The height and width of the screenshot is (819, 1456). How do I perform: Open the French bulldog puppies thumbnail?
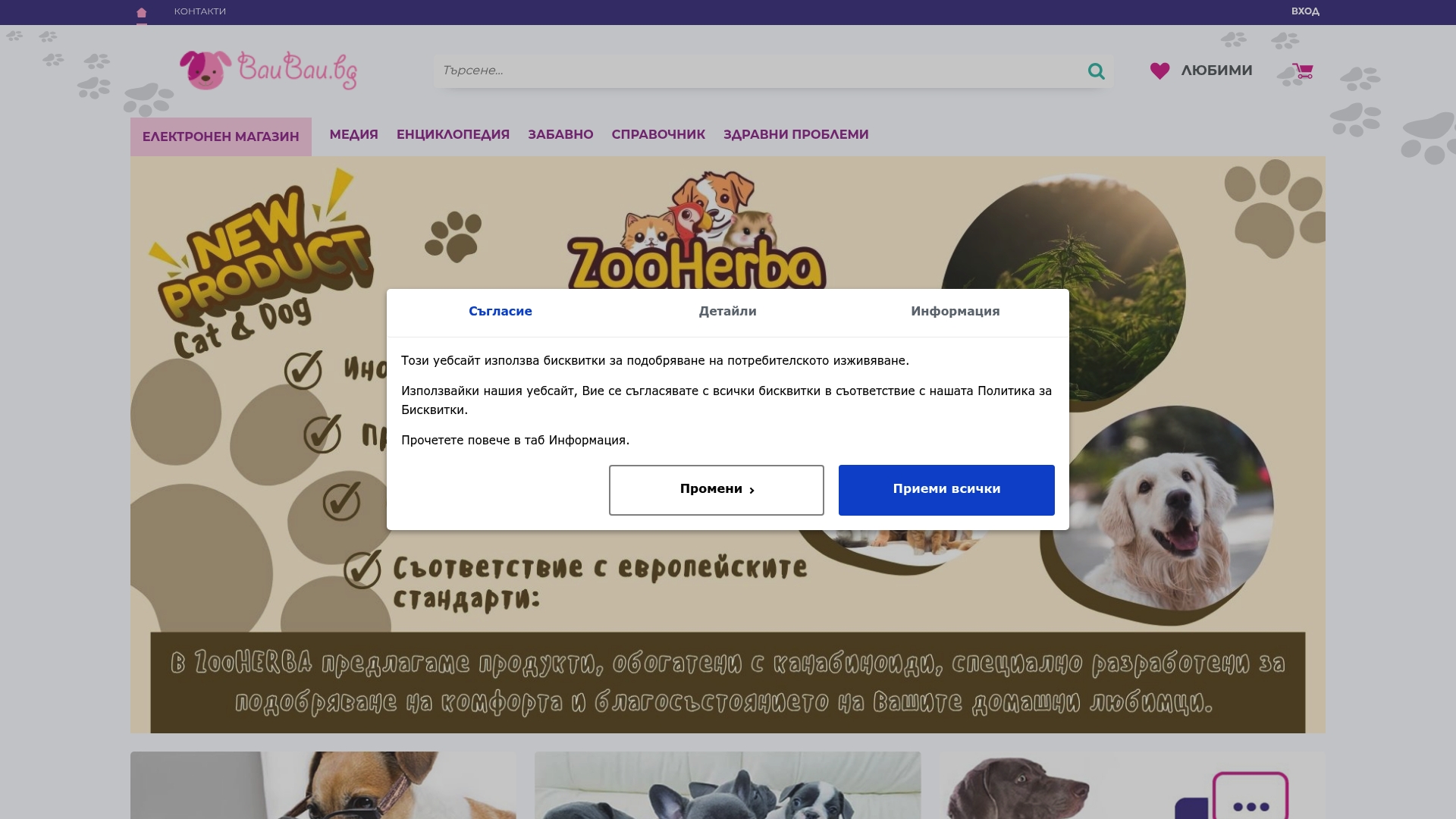click(x=728, y=785)
